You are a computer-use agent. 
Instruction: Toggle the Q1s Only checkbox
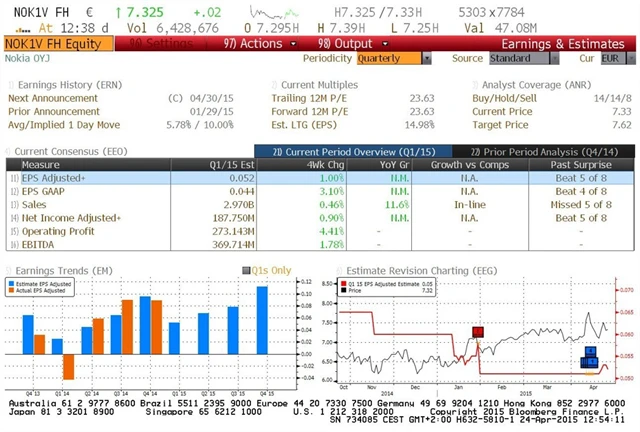250,270
